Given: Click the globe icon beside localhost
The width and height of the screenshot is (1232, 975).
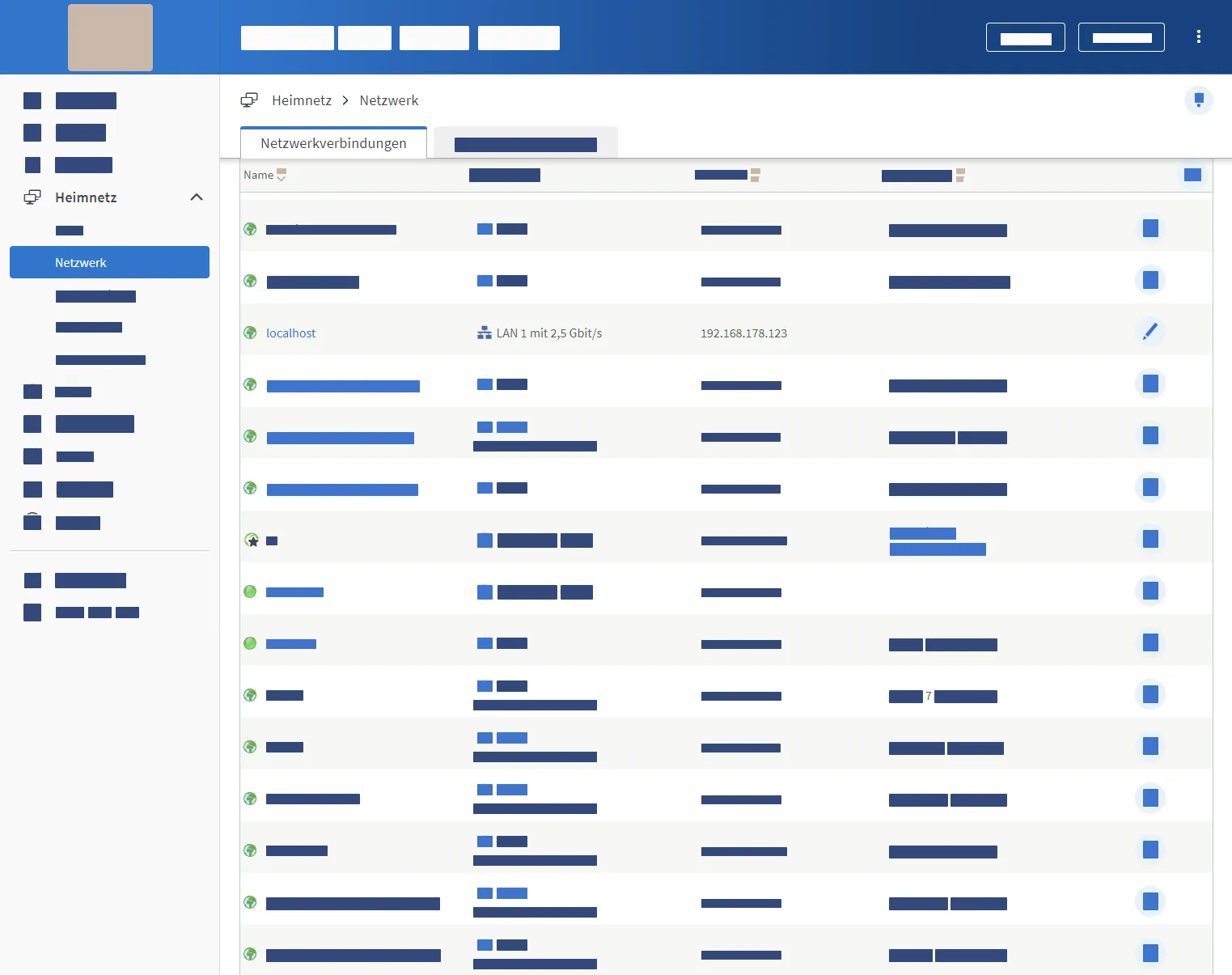Looking at the screenshot, I should click(250, 333).
